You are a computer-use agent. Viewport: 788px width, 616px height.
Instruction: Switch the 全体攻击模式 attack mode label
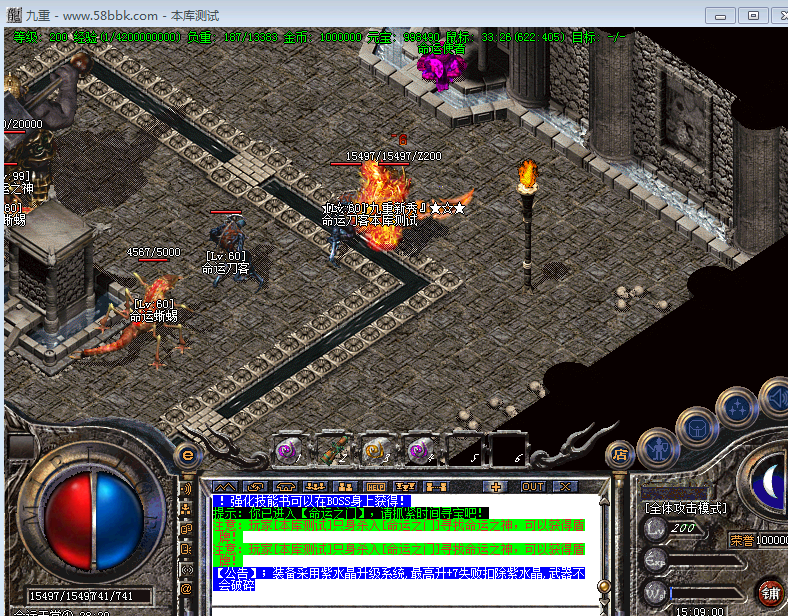coord(686,508)
